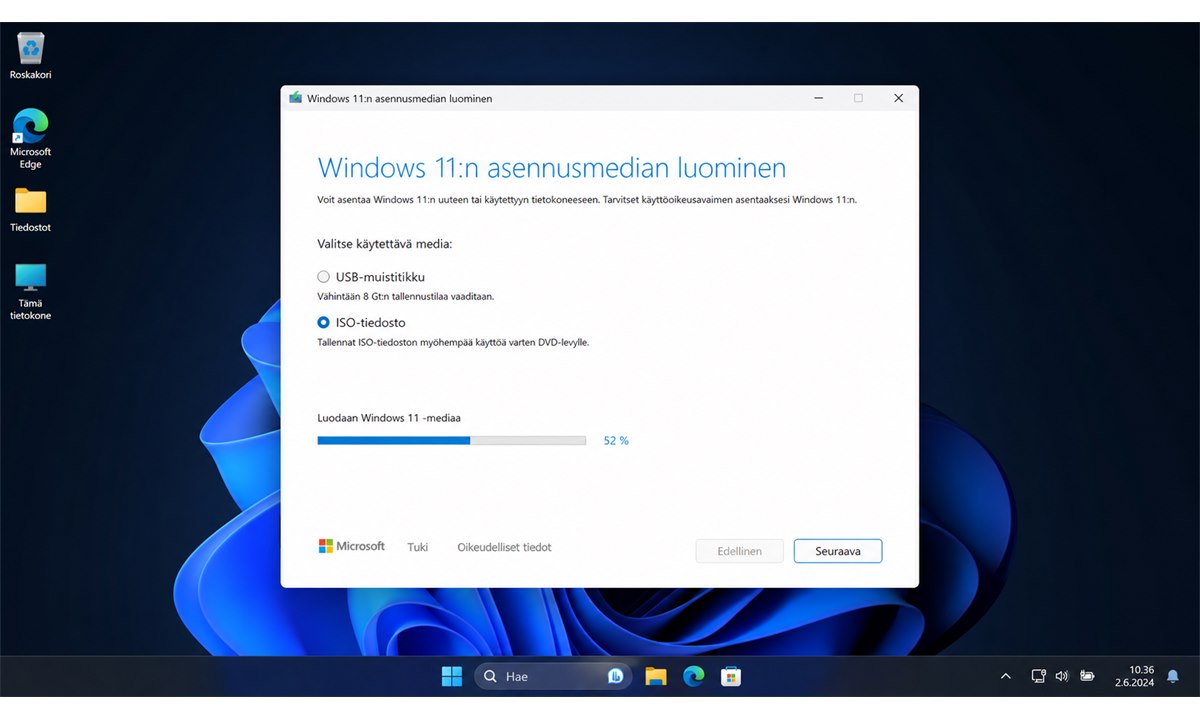Image resolution: width=1200 pixels, height=720 pixels.
Task: Click the 52 % progress text
Action: point(616,440)
